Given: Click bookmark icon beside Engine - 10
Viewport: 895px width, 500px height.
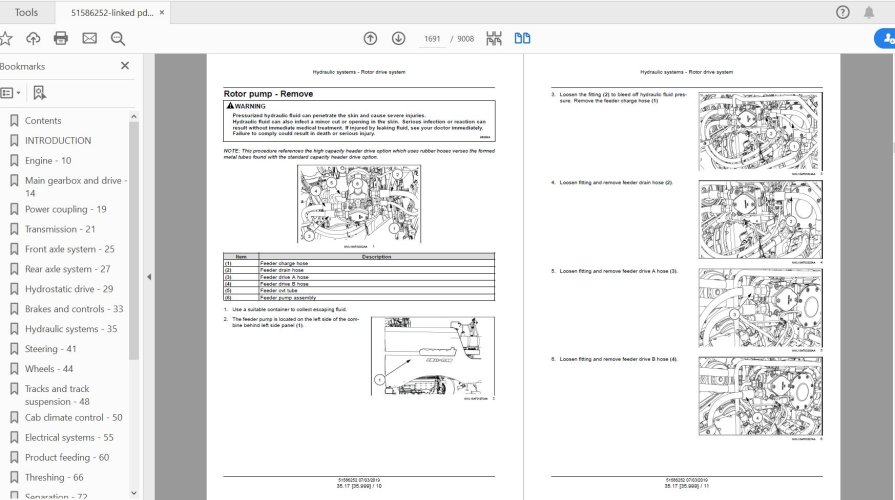Looking at the screenshot, I should (14, 160).
